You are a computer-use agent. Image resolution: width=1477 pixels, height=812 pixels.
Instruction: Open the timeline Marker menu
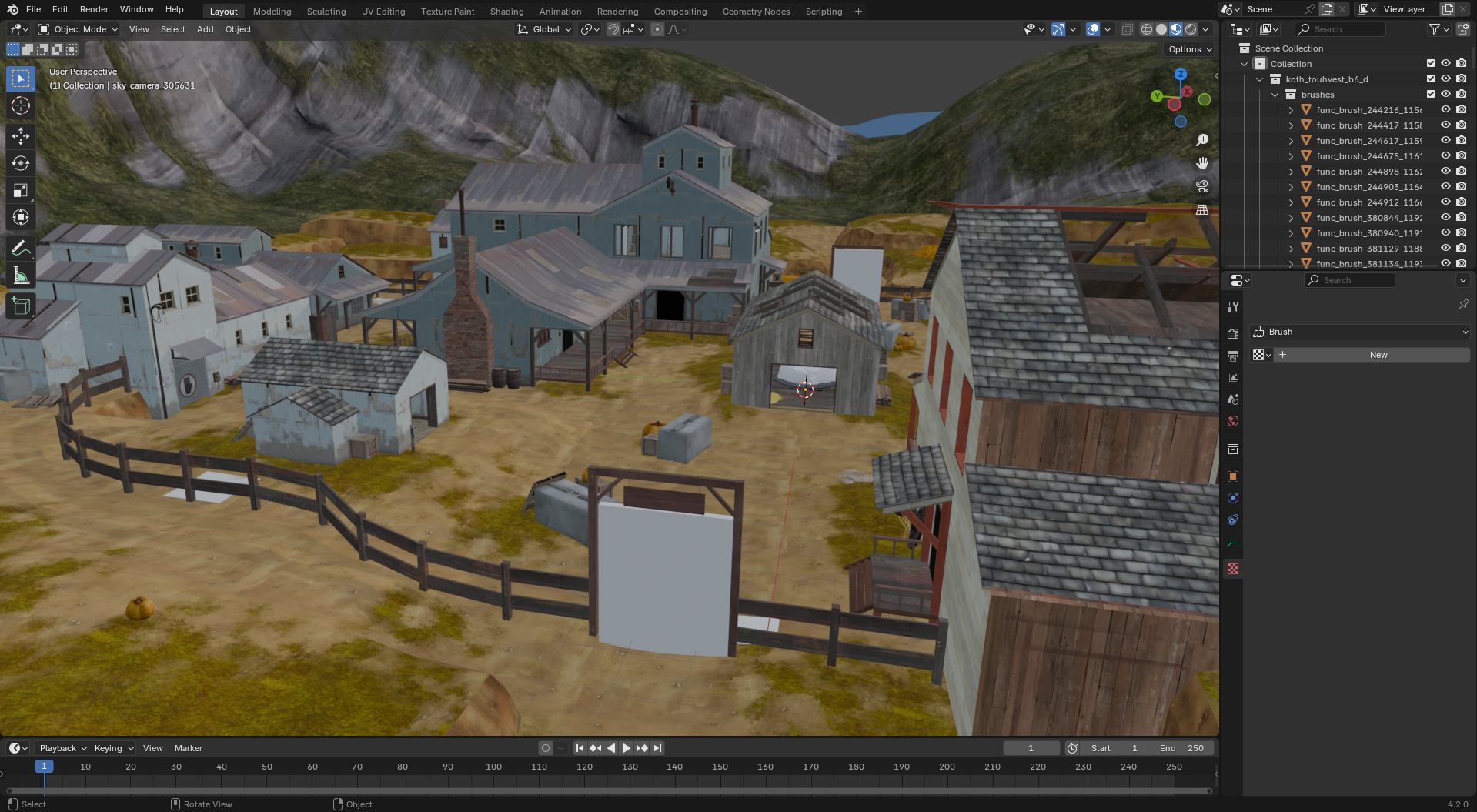pos(189,748)
